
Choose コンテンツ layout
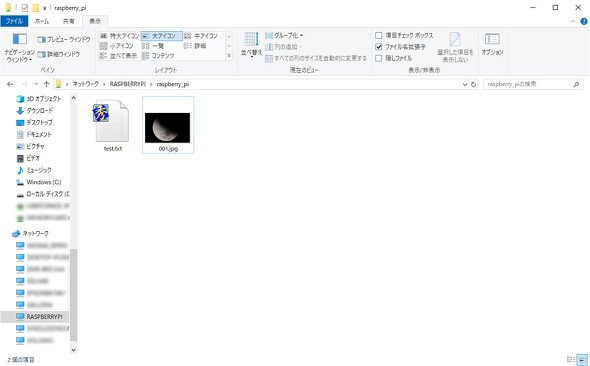[x=158, y=56]
